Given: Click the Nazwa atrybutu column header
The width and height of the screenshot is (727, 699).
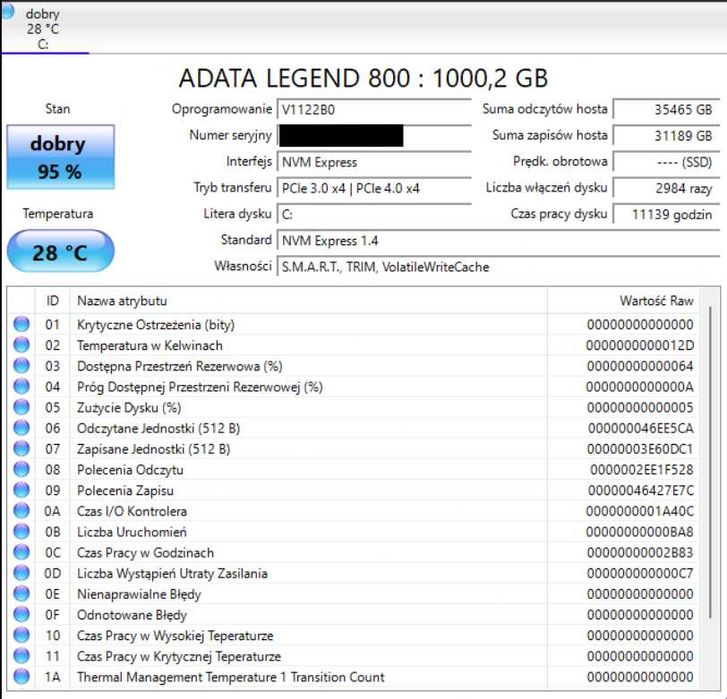Looking at the screenshot, I should [x=308, y=301].
